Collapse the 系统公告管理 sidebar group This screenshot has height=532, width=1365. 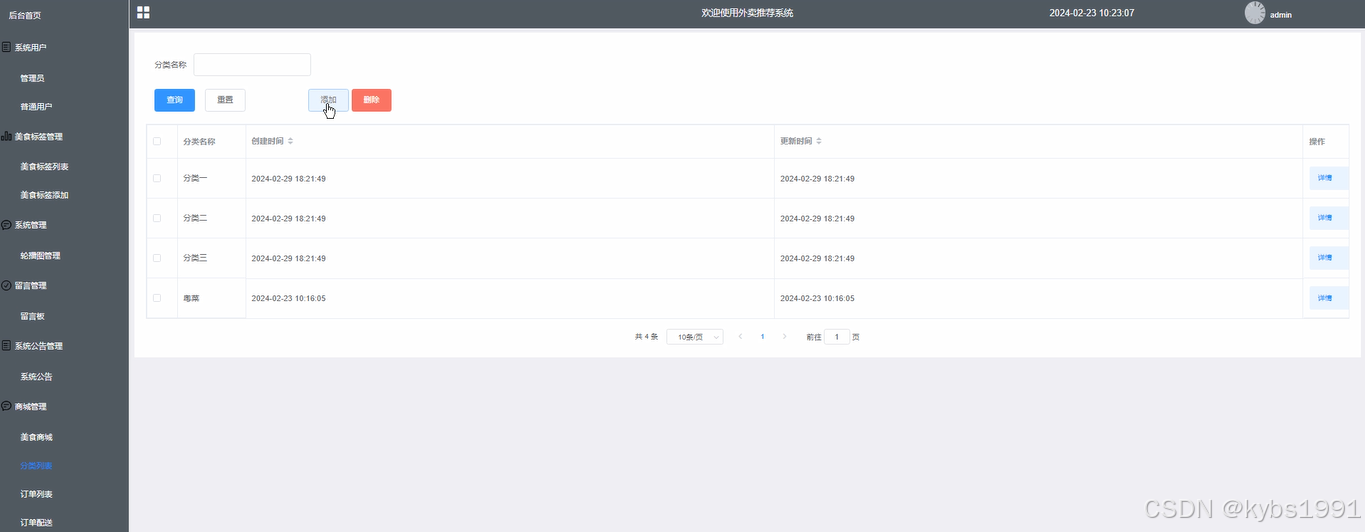[x=64, y=346]
